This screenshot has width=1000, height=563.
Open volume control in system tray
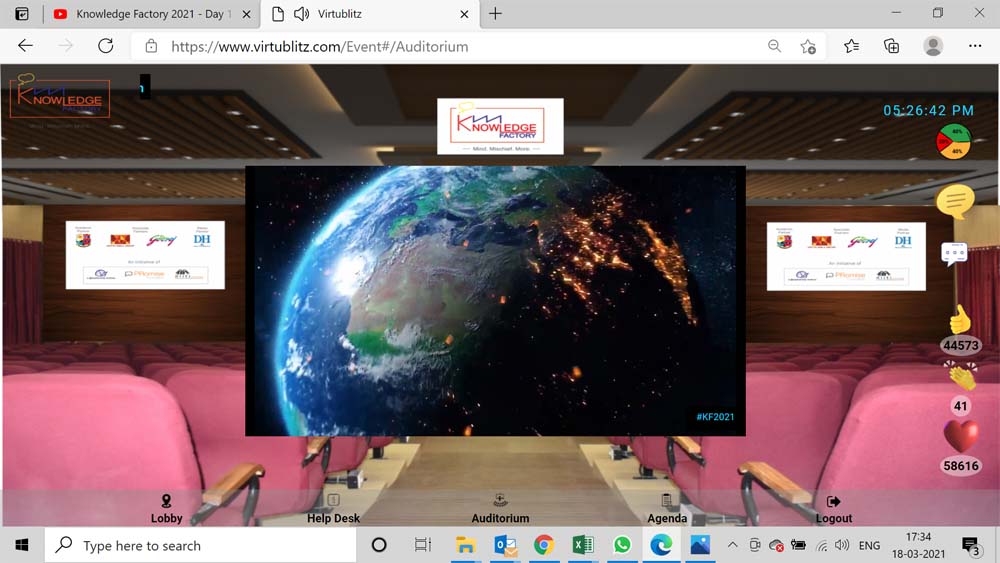[842, 545]
